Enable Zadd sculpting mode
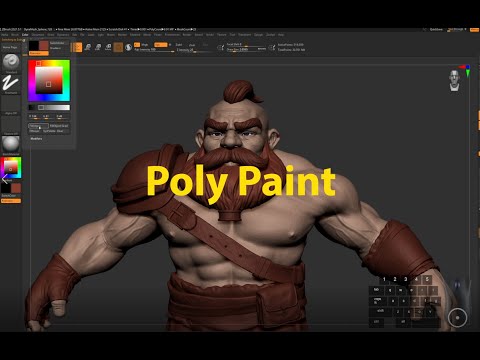 click(179, 45)
